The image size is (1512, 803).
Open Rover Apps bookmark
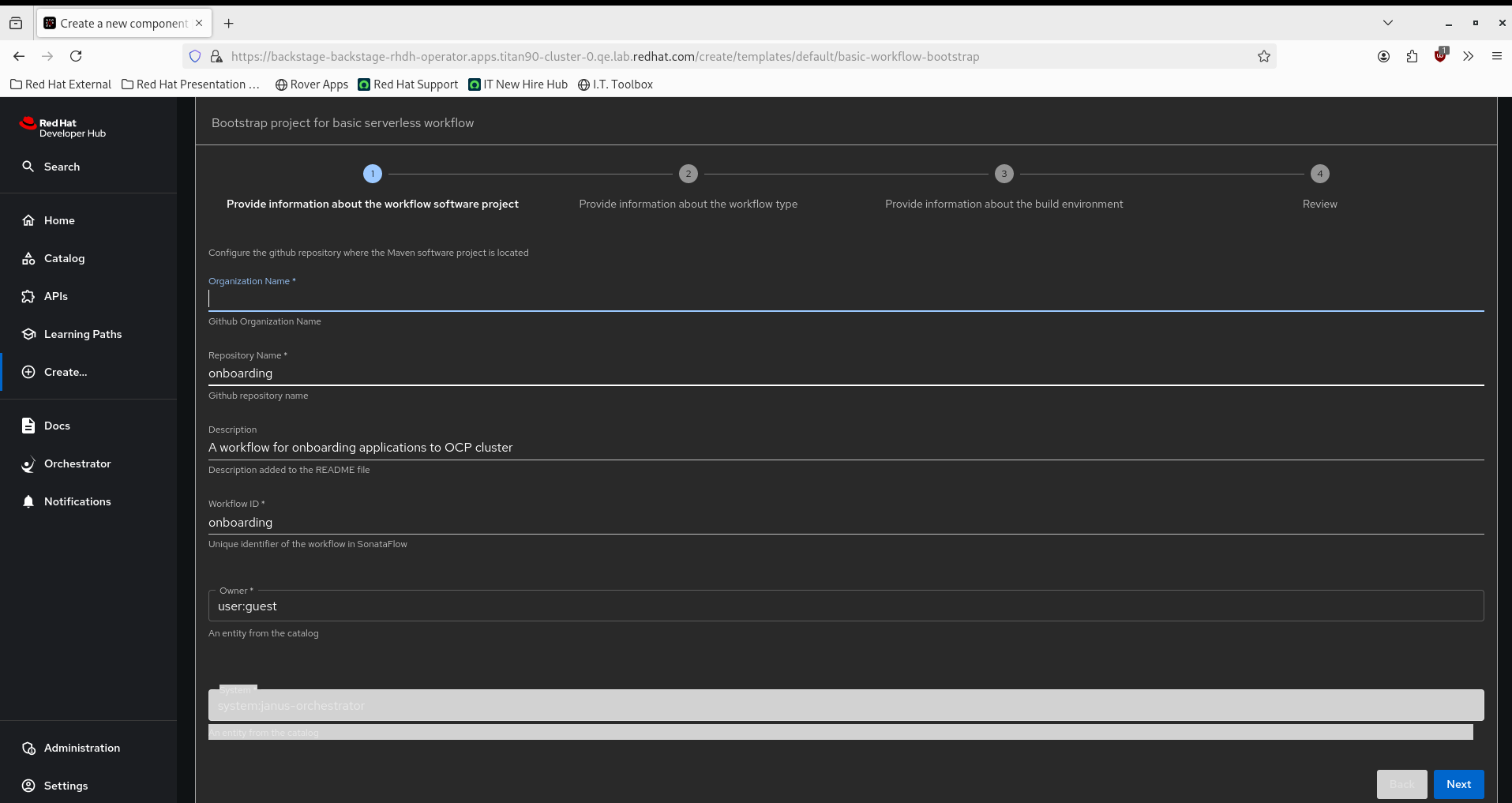(x=312, y=84)
